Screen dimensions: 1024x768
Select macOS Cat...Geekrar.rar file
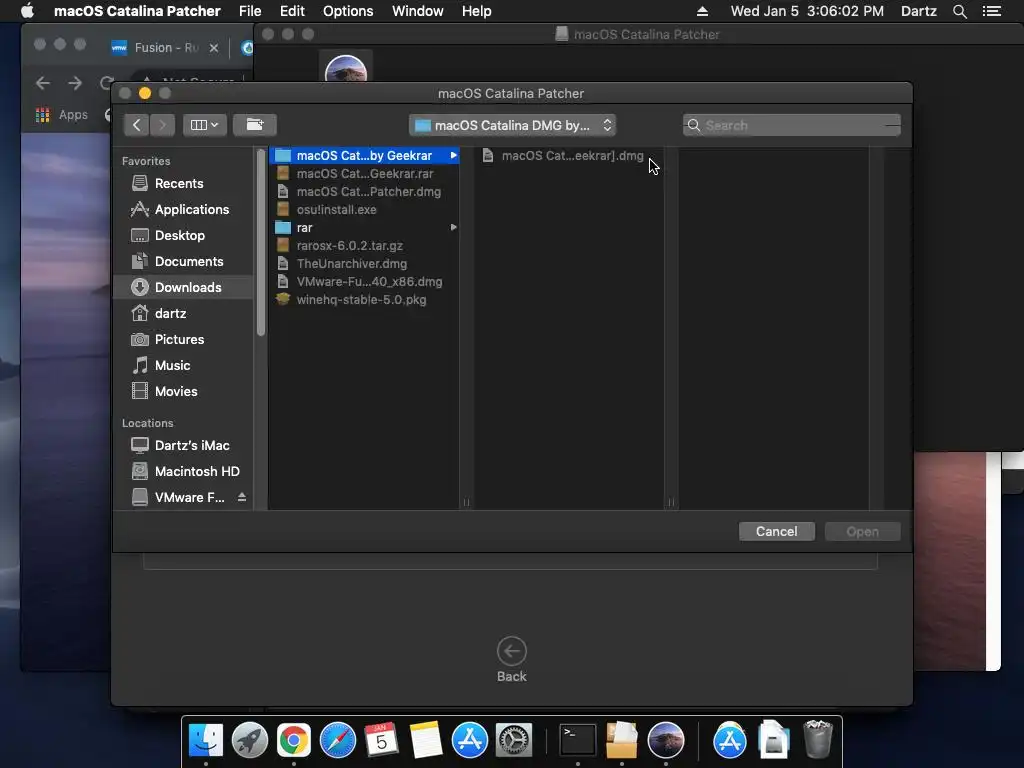tap(364, 174)
